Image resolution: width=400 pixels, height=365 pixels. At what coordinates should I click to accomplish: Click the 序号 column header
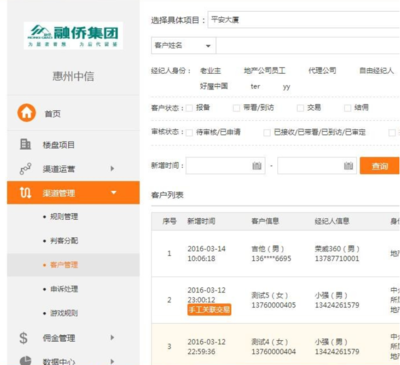(169, 221)
